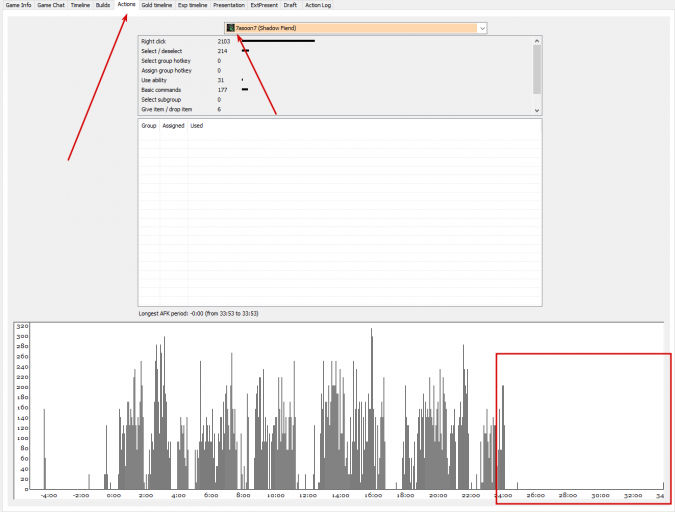Click the action list scroll-down arrow

tap(537, 110)
